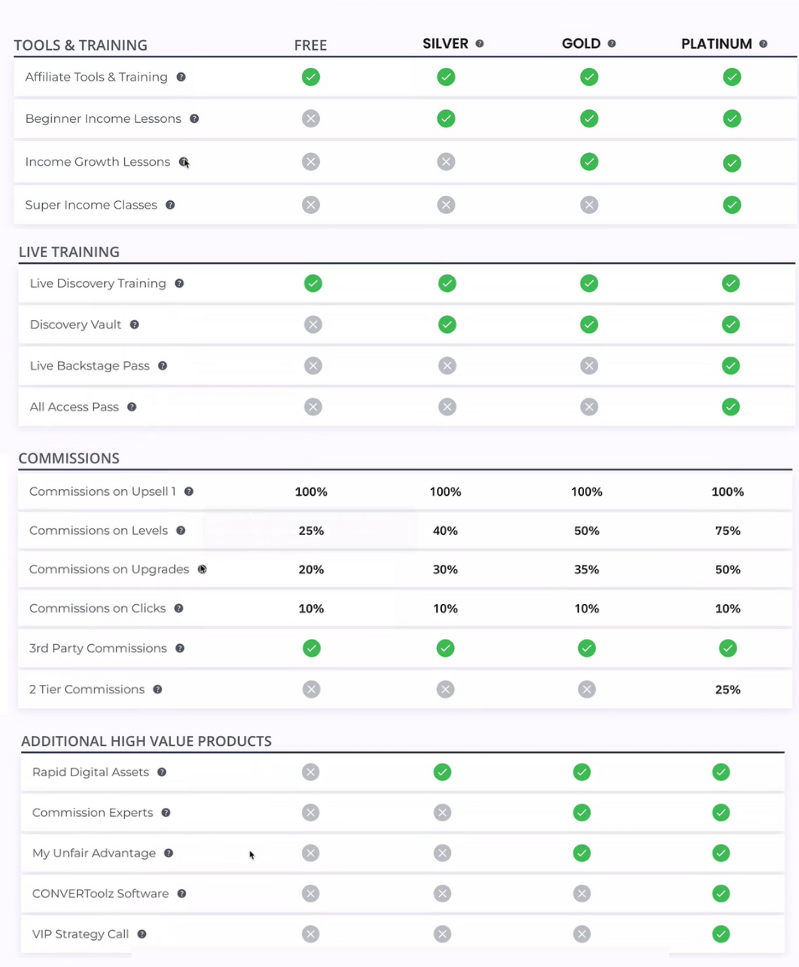Click the checkmark for Rapid Digital Assets under SILVER
Viewport: 799px width, 967px height.
click(442, 771)
